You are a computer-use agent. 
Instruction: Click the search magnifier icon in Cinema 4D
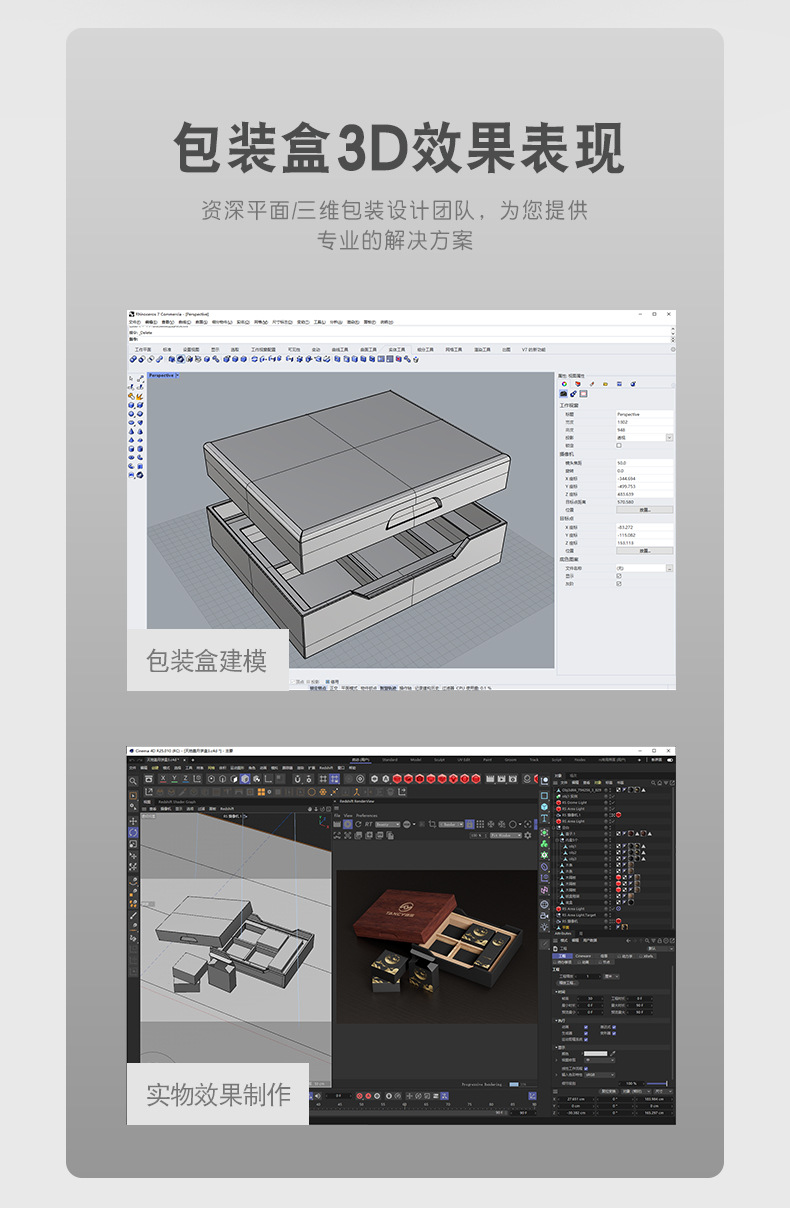tap(133, 780)
